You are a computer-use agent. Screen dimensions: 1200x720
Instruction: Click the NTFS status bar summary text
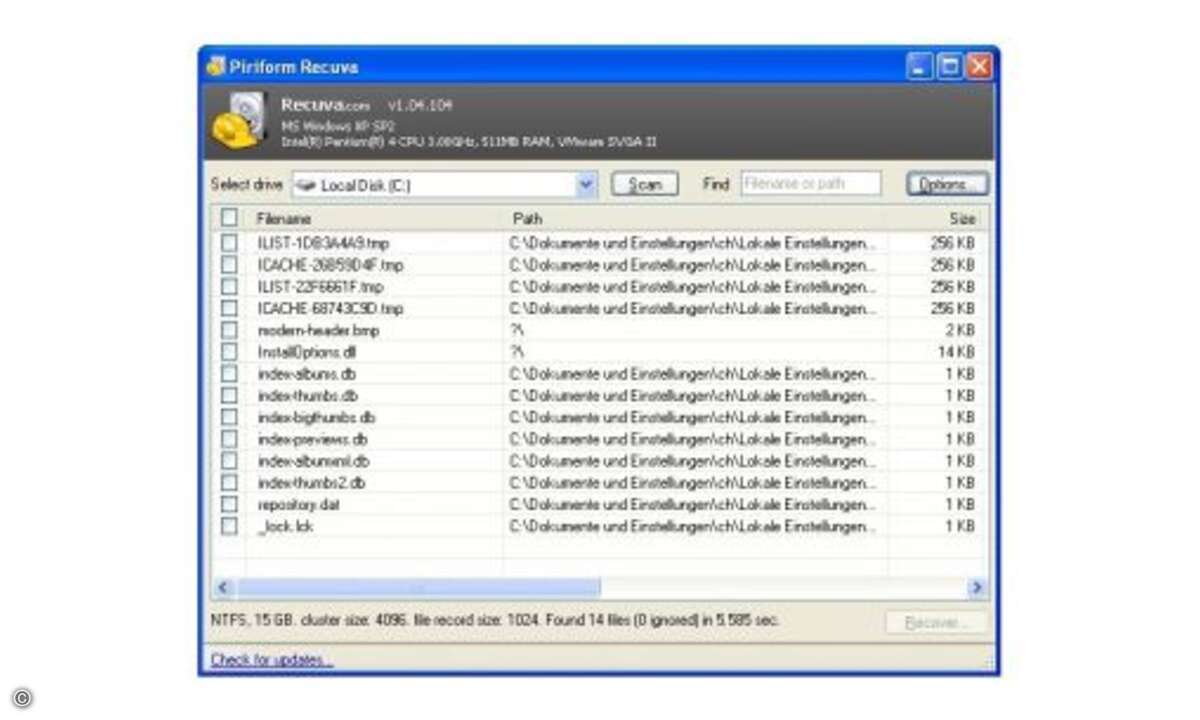point(495,620)
